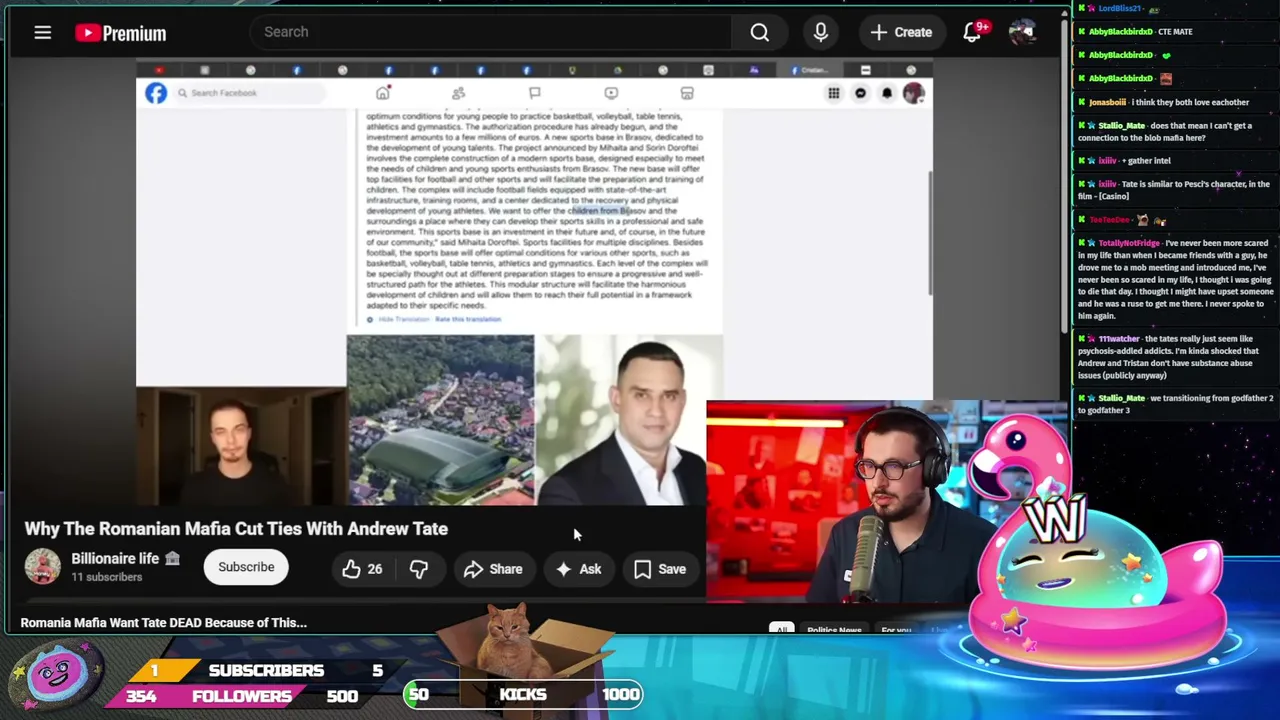The width and height of the screenshot is (1280, 720).
Task: Click the YouTube search field
Action: (490, 32)
